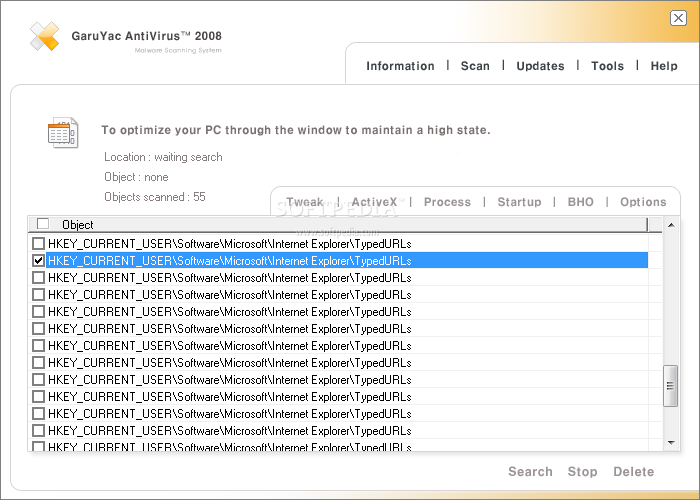This screenshot has width=700, height=500.
Task: Click the Stop button
Action: pyautogui.click(x=582, y=471)
